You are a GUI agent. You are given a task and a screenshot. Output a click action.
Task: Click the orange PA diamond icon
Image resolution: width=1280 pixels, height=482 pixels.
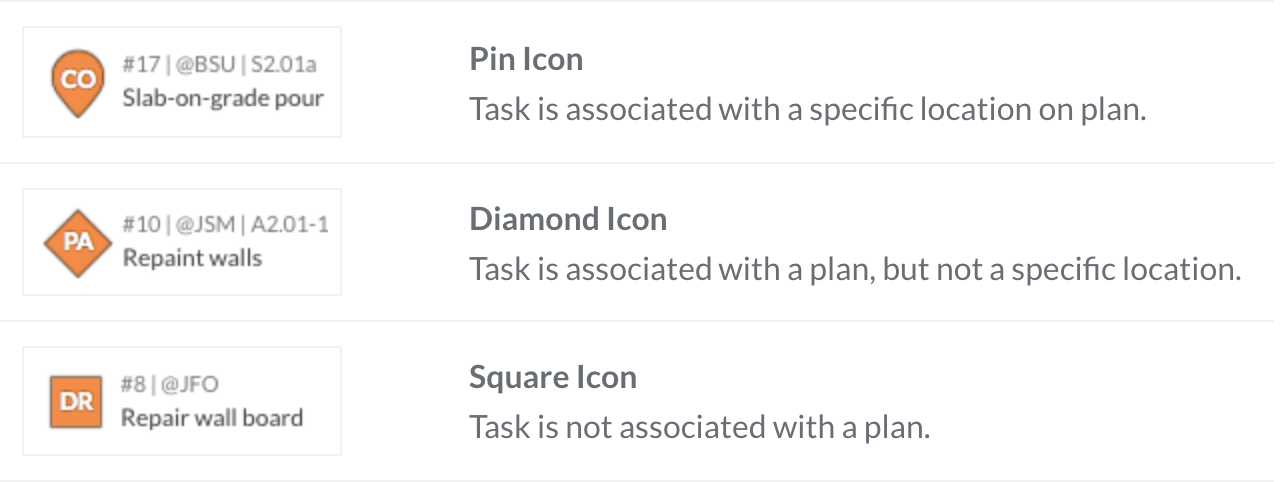click(78, 242)
